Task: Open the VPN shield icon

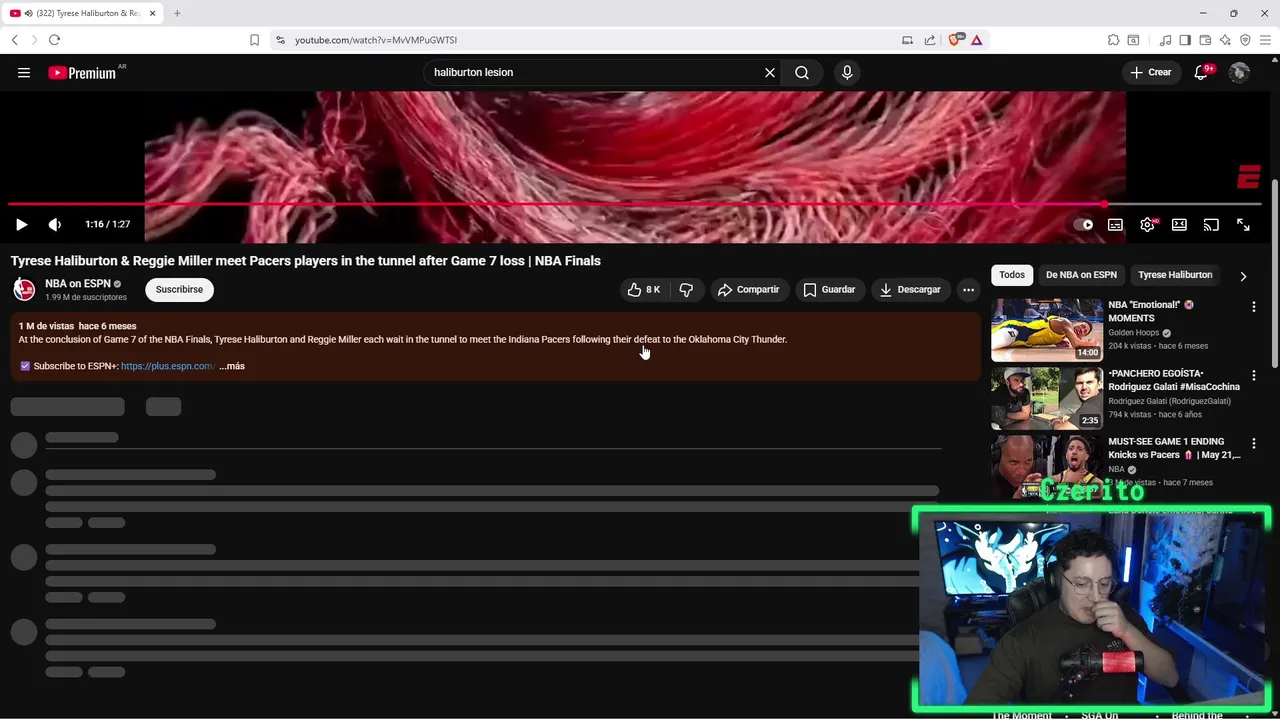Action: point(1245,40)
